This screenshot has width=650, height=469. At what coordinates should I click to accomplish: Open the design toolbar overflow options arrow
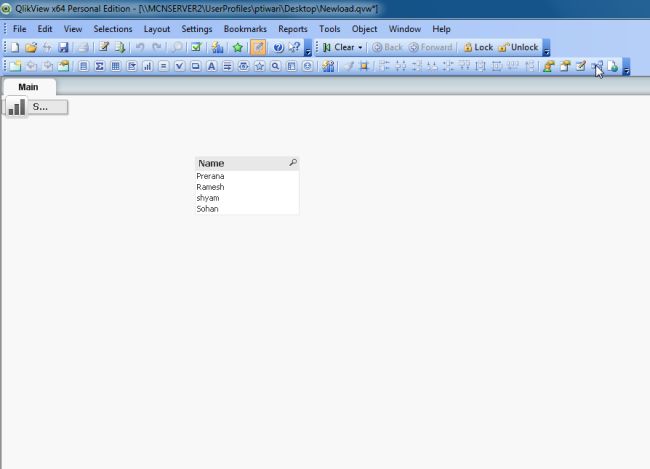tap(627, 67)
